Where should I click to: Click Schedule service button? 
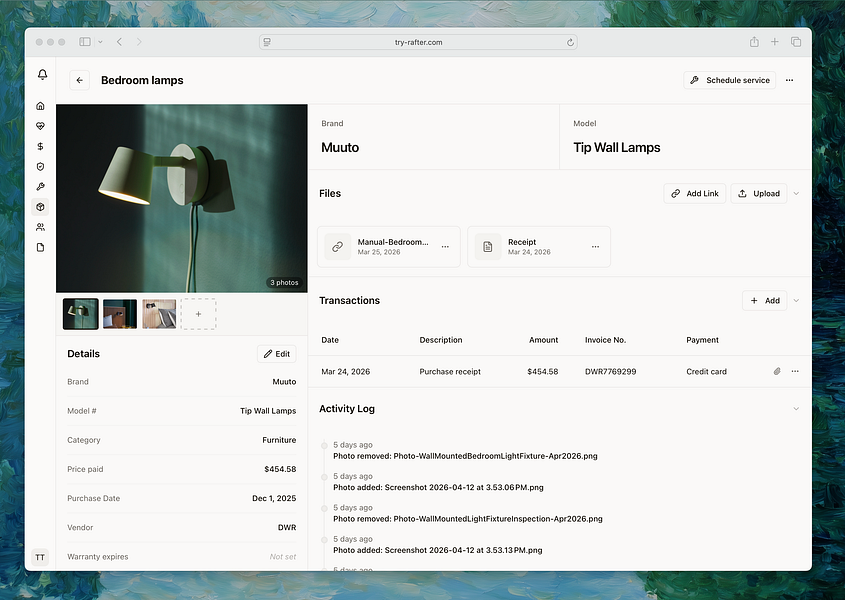[730, 80]
